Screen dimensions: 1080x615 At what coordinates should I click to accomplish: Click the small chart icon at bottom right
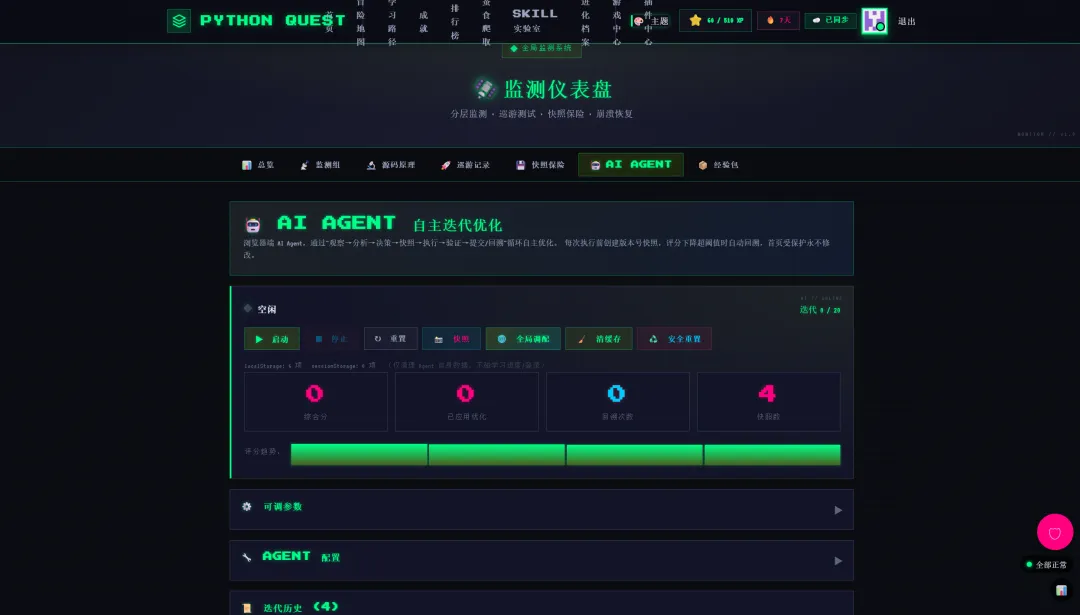pyautogui.click(x=1061, y=590)
